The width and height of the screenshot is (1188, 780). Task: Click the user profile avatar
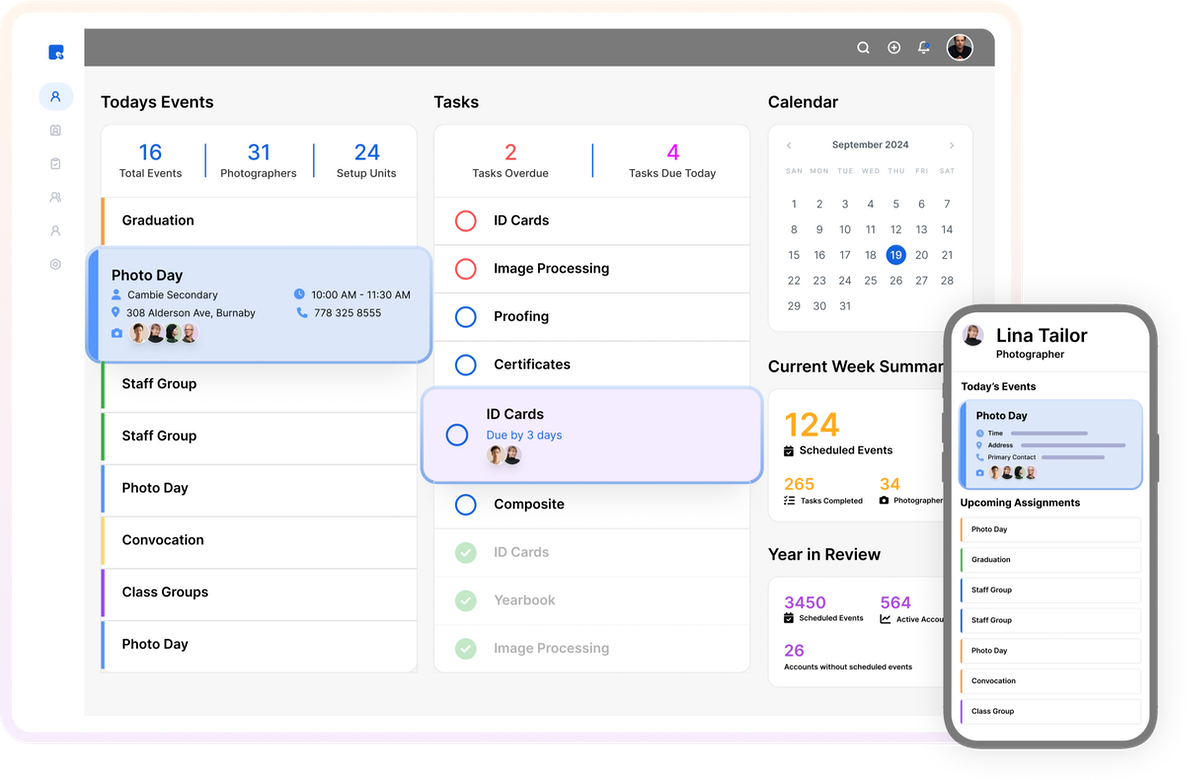click(x=959, y=47)
